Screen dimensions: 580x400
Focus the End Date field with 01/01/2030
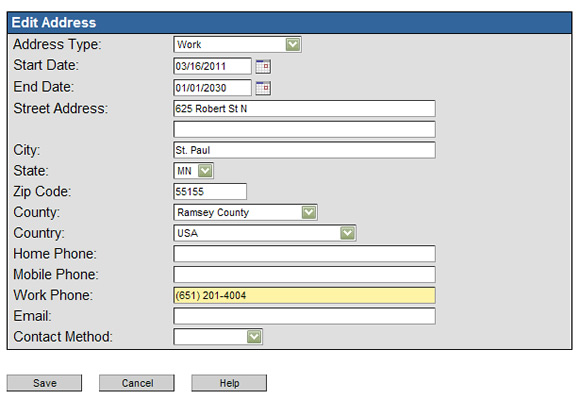(x=212, y=88)
